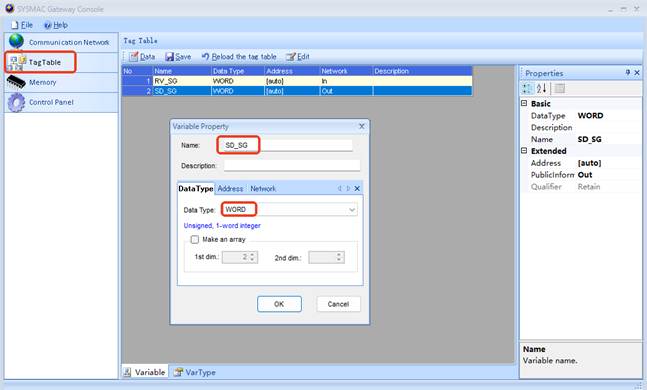Select the RV_SG tag row
Image resolution: width=647 pixels, height=390 pixels.
point(297,81)
